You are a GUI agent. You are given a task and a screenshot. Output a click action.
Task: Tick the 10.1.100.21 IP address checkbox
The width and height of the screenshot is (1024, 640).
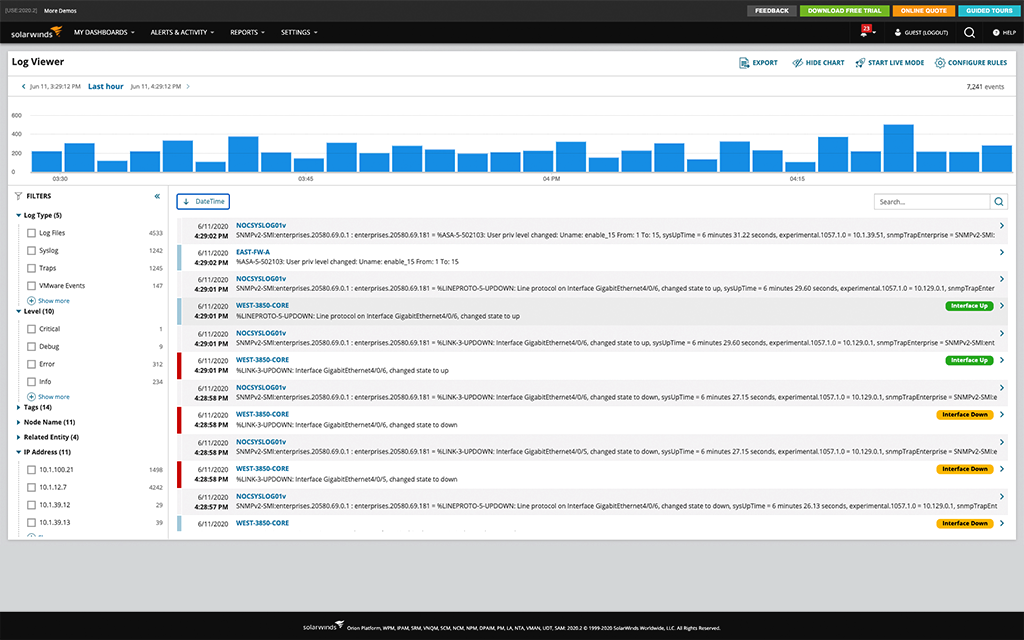coord(31,470)
